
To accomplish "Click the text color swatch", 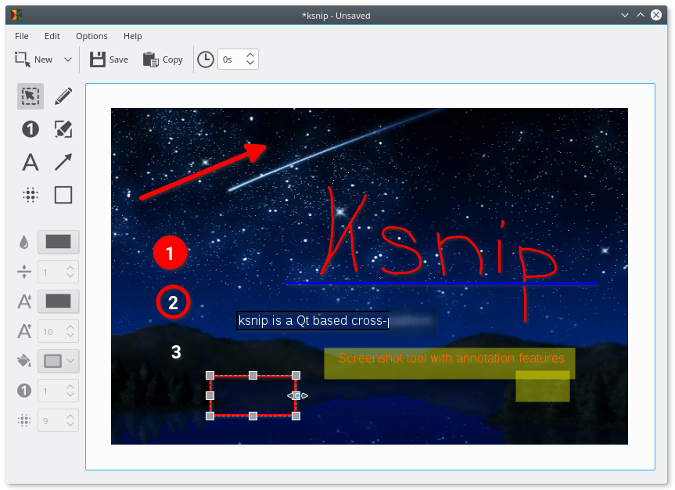I will 58,301.
